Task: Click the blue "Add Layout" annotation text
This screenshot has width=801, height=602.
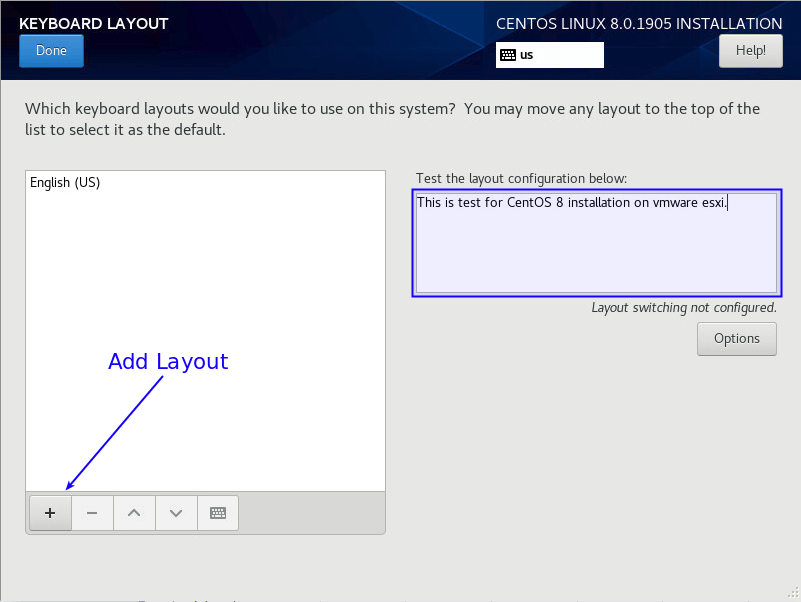Action: pyautogui.click(x=168, y=362)
